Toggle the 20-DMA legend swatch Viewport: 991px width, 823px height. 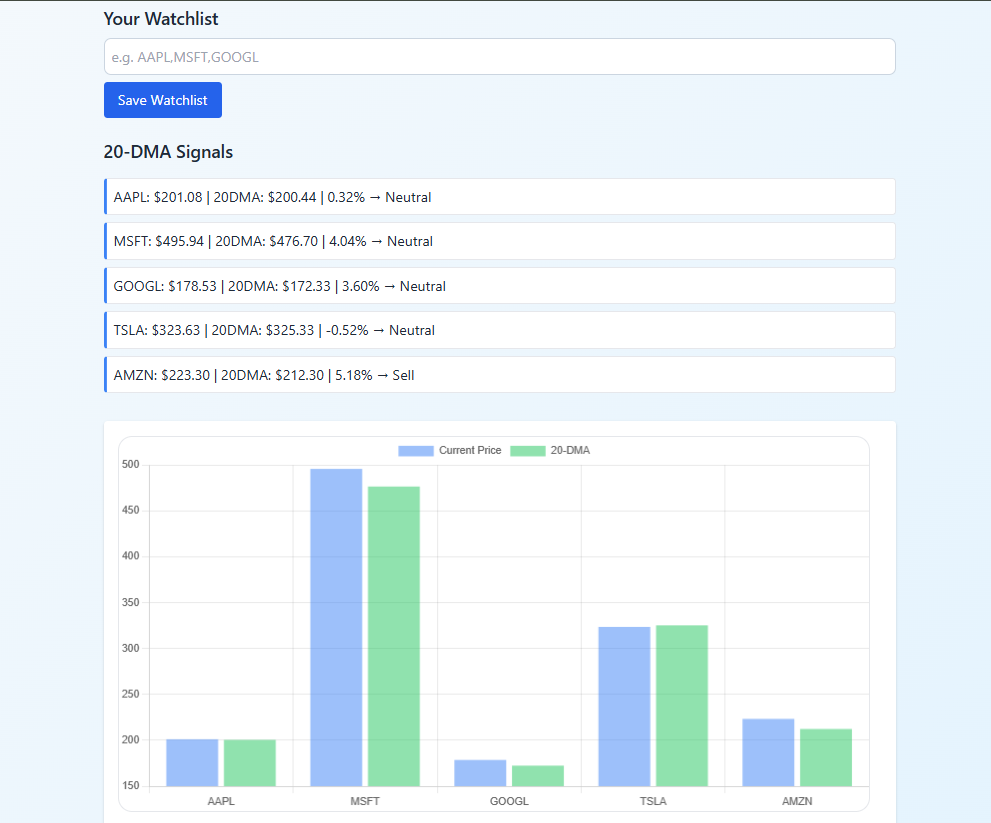point(528,451)
